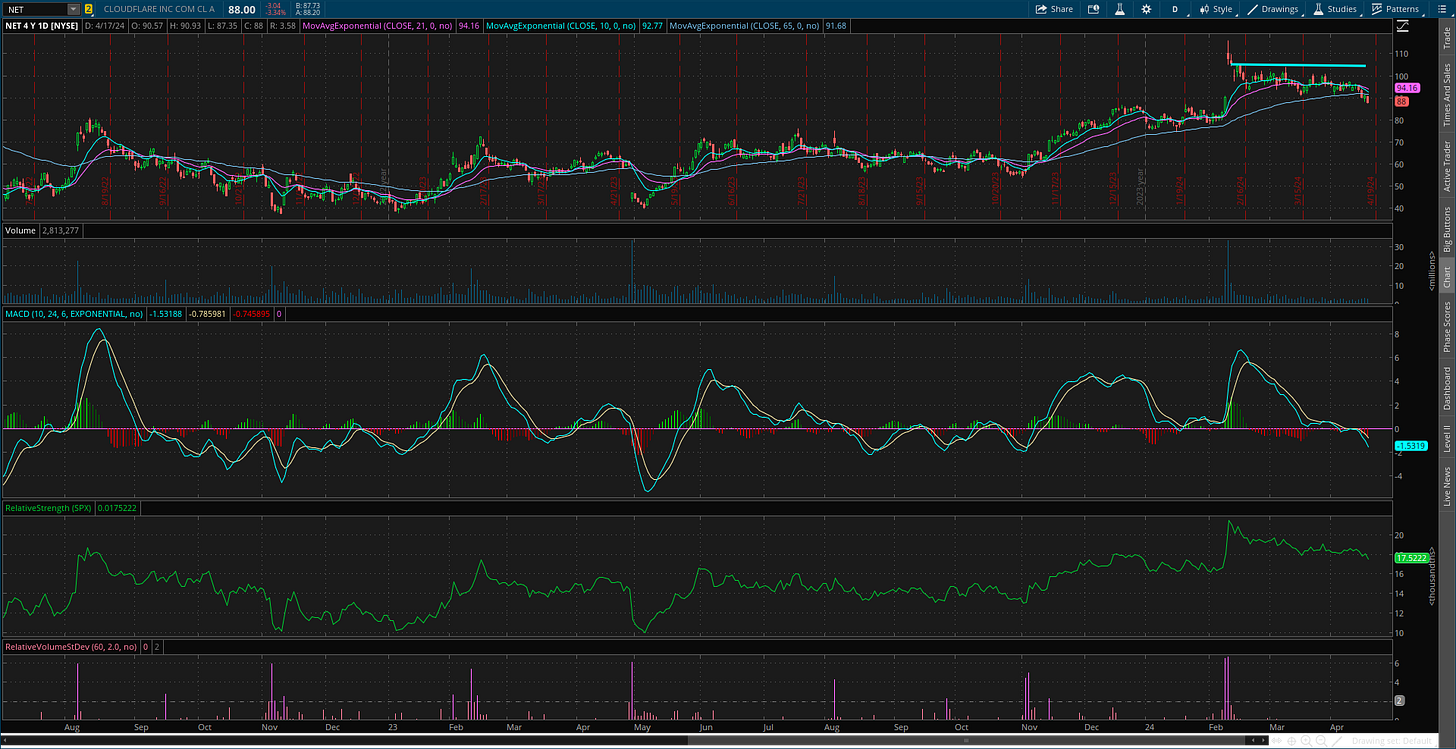1456x749 pixels.
Task: Open the Phase Scores side tab
Action: pos(1446,326)
